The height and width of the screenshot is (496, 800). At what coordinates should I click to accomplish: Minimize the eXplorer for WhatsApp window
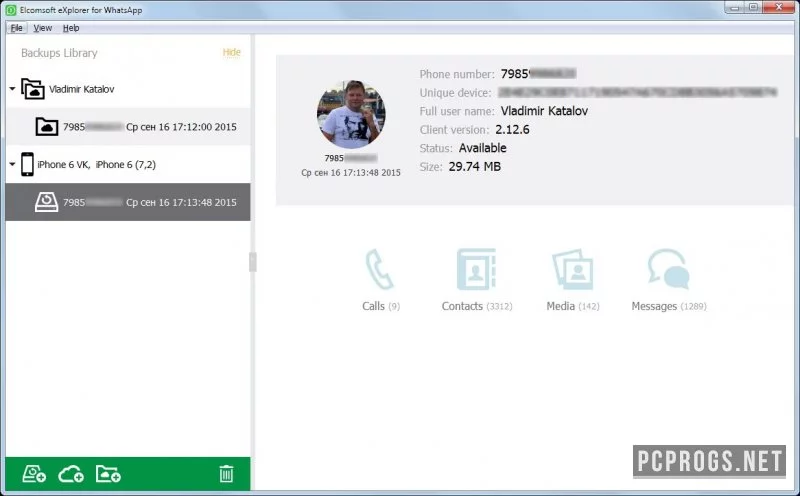tap(735, 7)
